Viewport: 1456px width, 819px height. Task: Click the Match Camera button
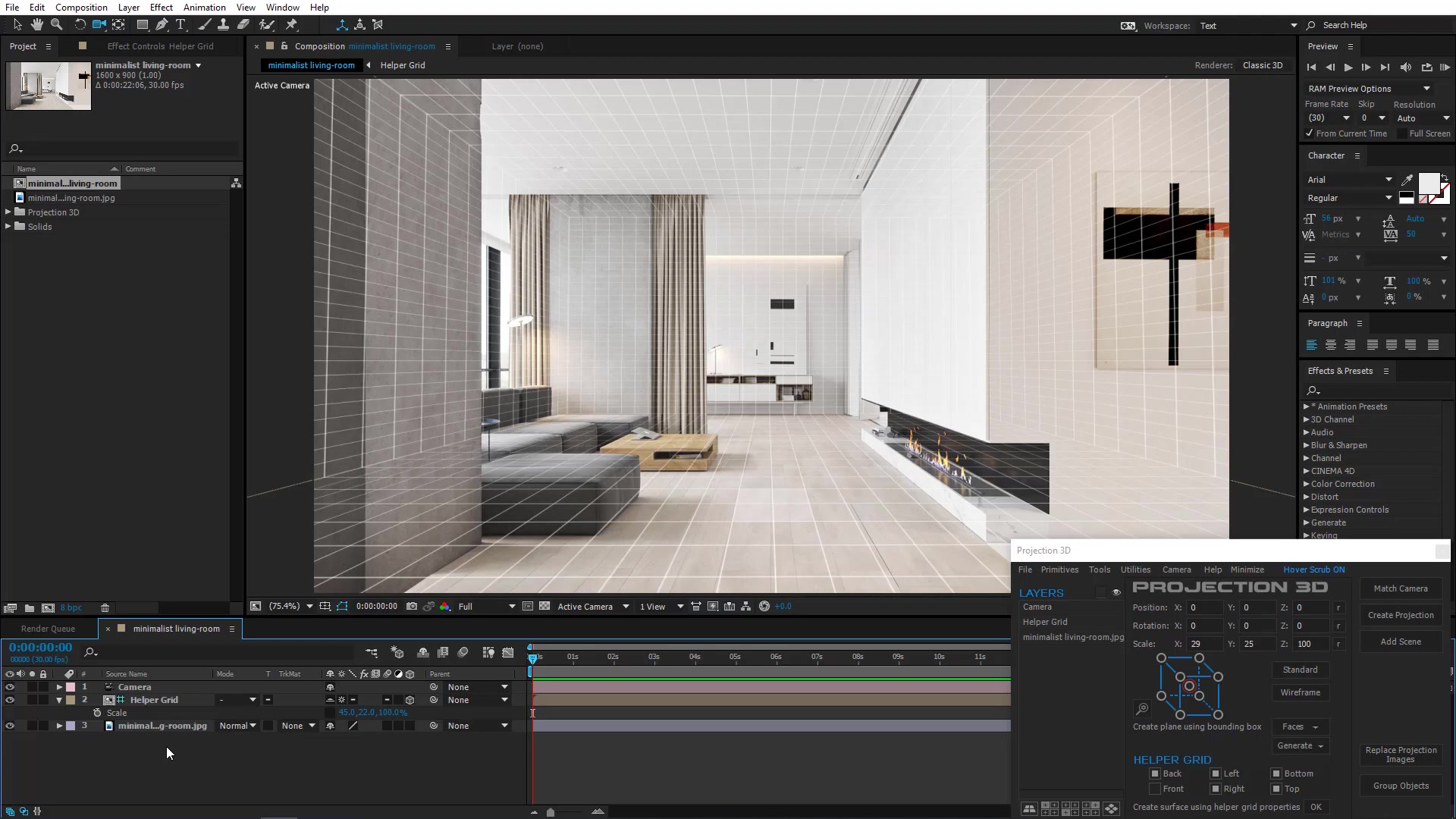1400,588
